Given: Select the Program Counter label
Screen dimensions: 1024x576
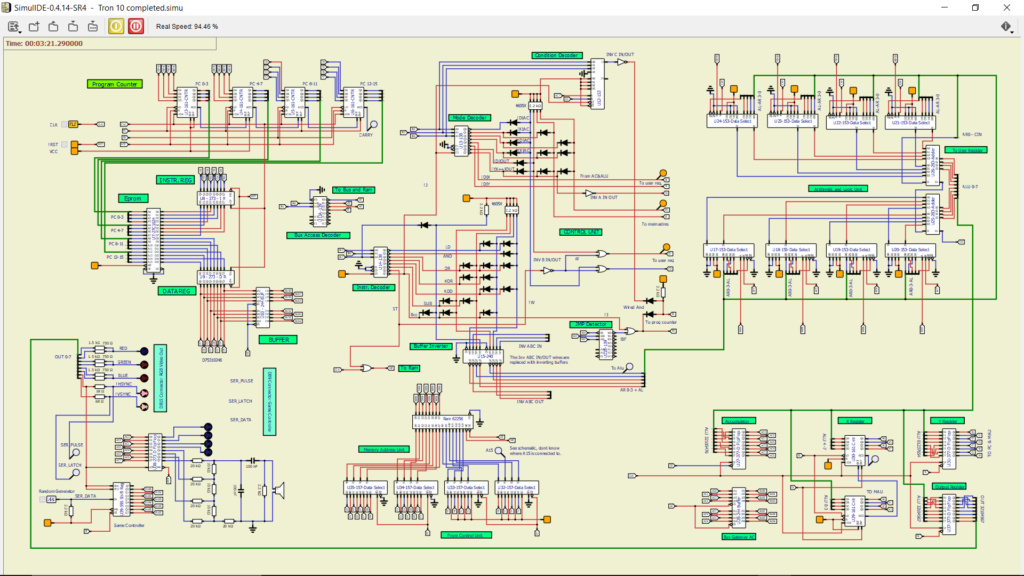Looking at the screenshot, I should [114, 84].
